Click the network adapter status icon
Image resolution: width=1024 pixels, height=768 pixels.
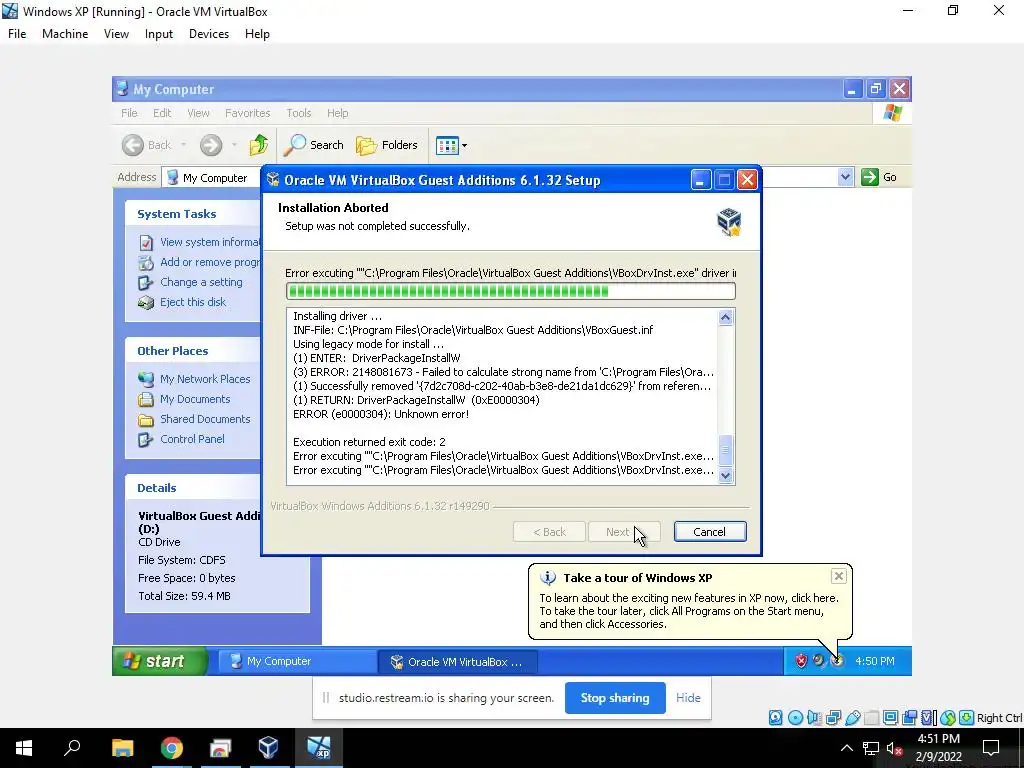pos(833,718)
